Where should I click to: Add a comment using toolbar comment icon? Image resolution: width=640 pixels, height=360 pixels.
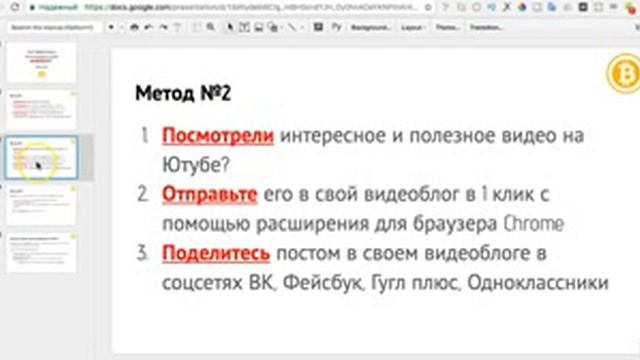click(x=318, y=27)
